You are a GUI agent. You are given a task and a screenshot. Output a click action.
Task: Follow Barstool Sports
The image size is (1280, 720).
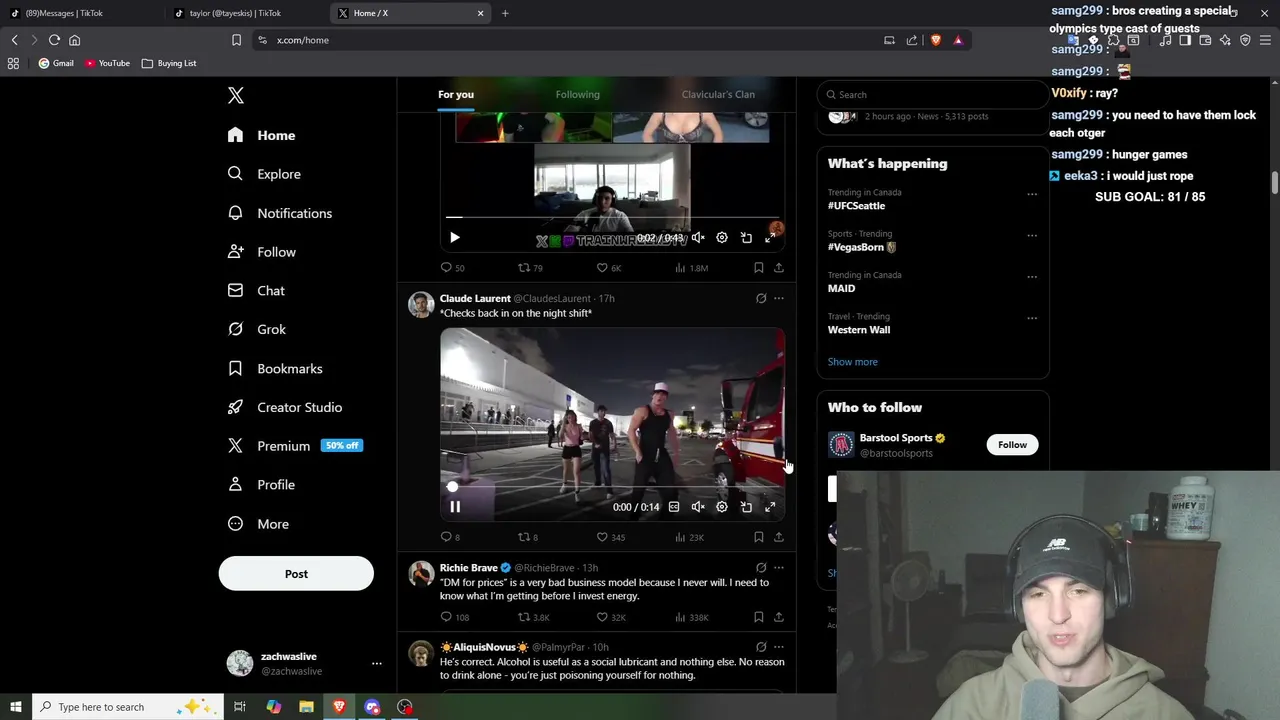(1012, 445)
